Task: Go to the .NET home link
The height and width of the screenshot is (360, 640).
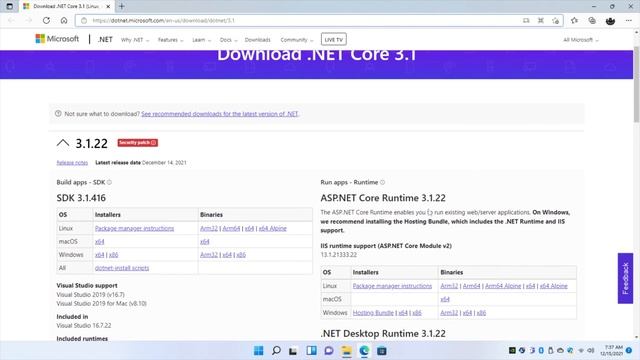Action: tap(105, 40)
